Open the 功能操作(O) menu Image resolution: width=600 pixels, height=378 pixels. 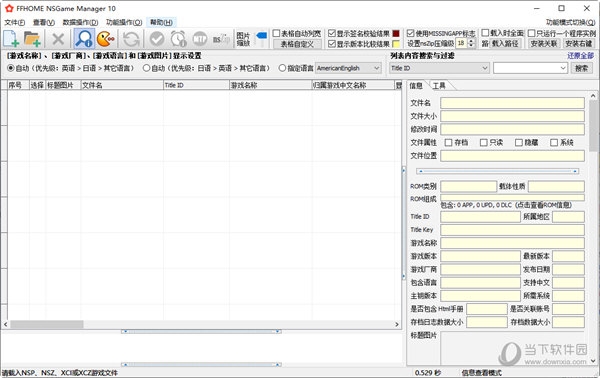[x=124, y=23]
